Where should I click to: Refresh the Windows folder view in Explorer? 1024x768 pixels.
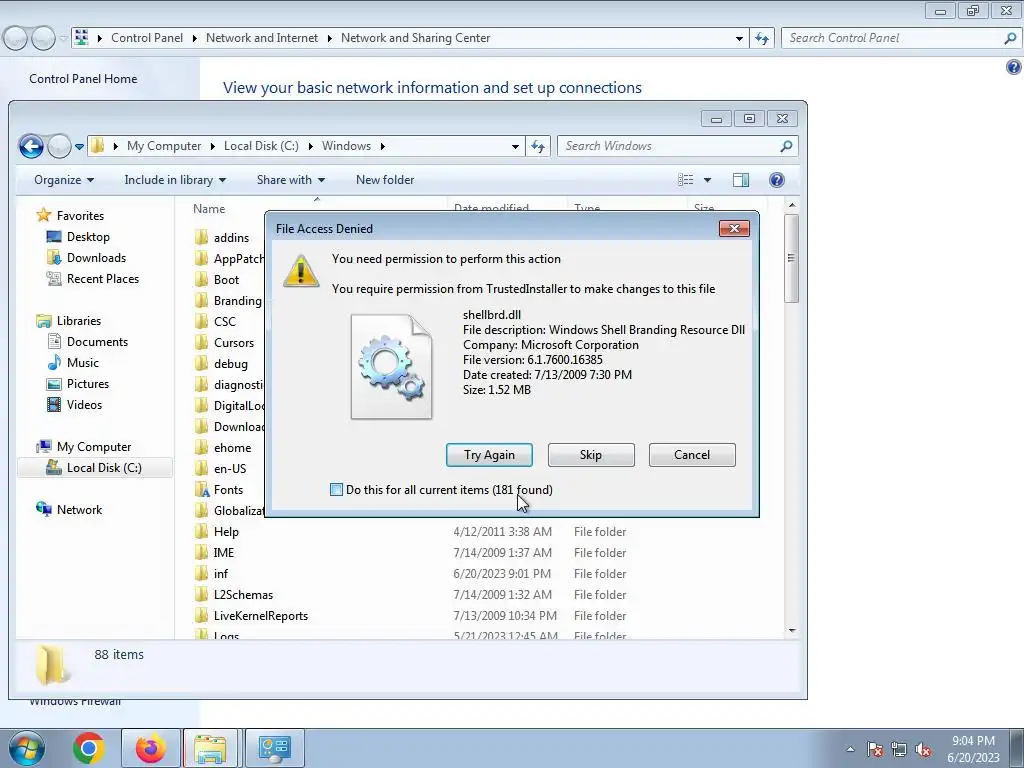click(x=538, y=146)
